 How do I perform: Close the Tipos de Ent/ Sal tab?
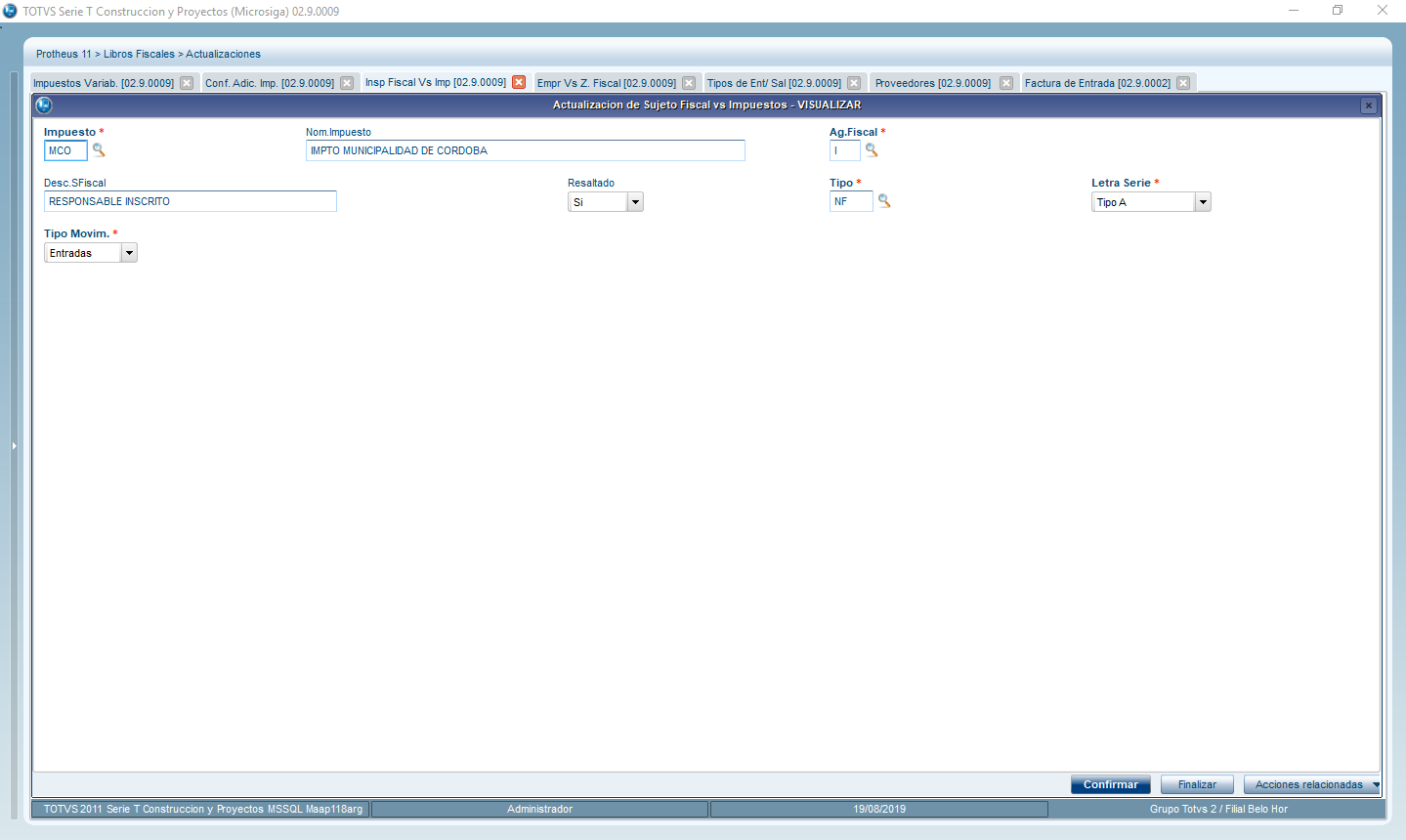854,83
